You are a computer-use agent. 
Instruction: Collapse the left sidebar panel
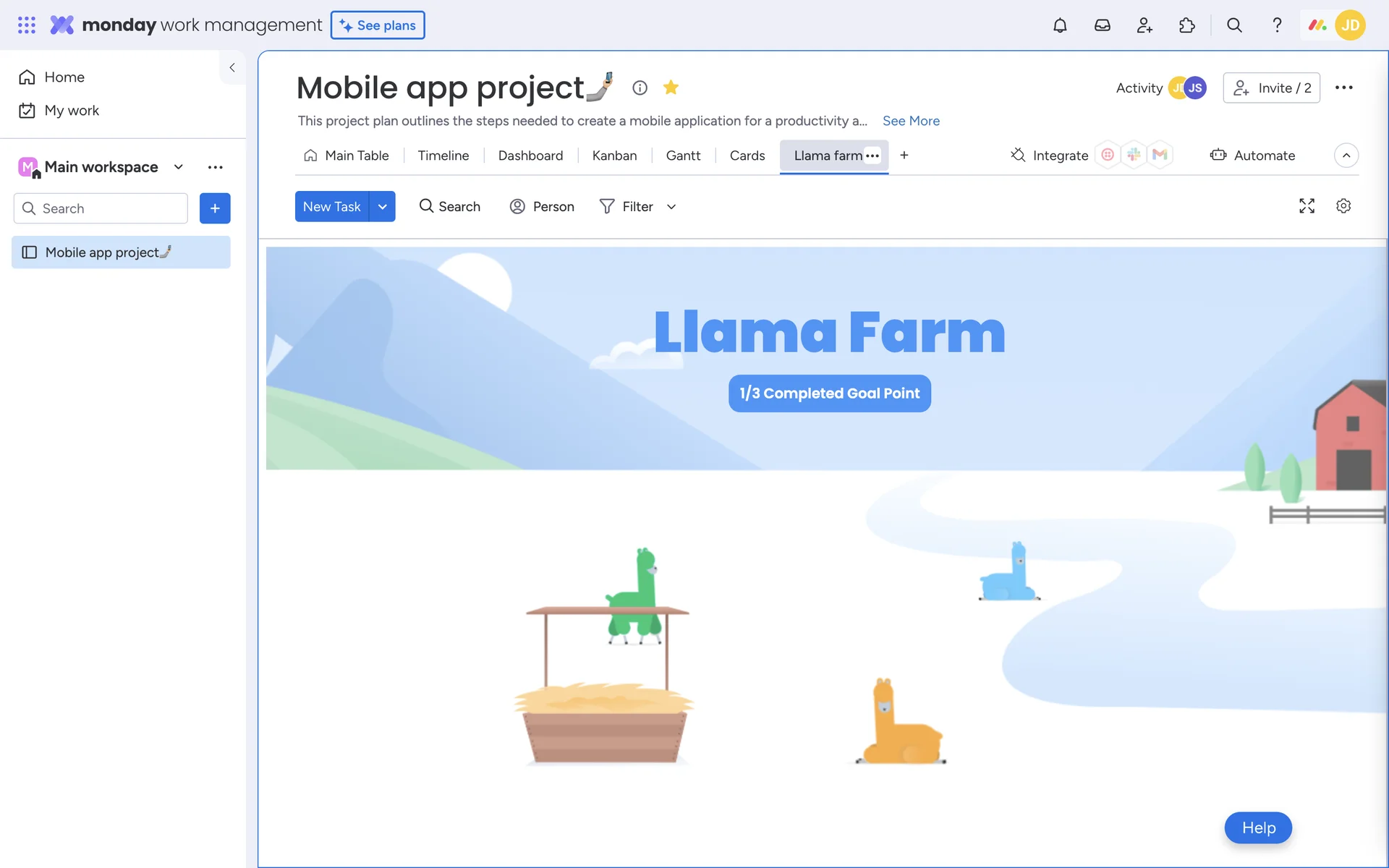click(x=232, y=67)
